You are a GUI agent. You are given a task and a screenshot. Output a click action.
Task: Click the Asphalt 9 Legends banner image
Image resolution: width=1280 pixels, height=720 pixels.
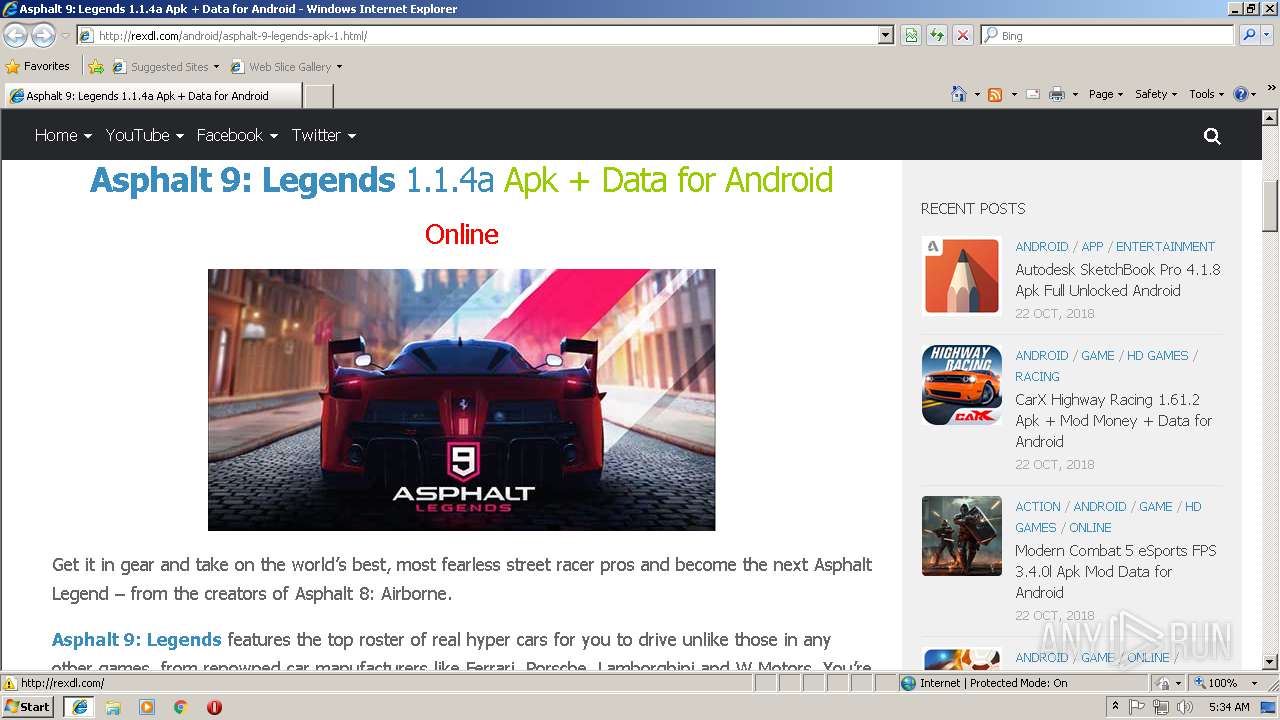coord(461,399)
